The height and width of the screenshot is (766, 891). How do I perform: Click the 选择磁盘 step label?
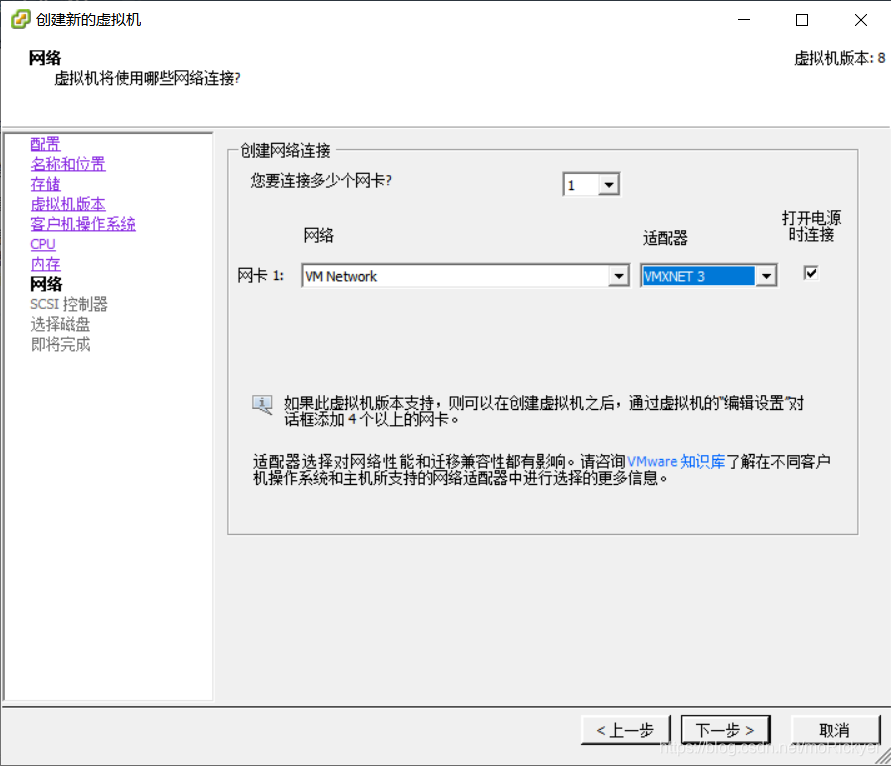[x=60, y=324]
